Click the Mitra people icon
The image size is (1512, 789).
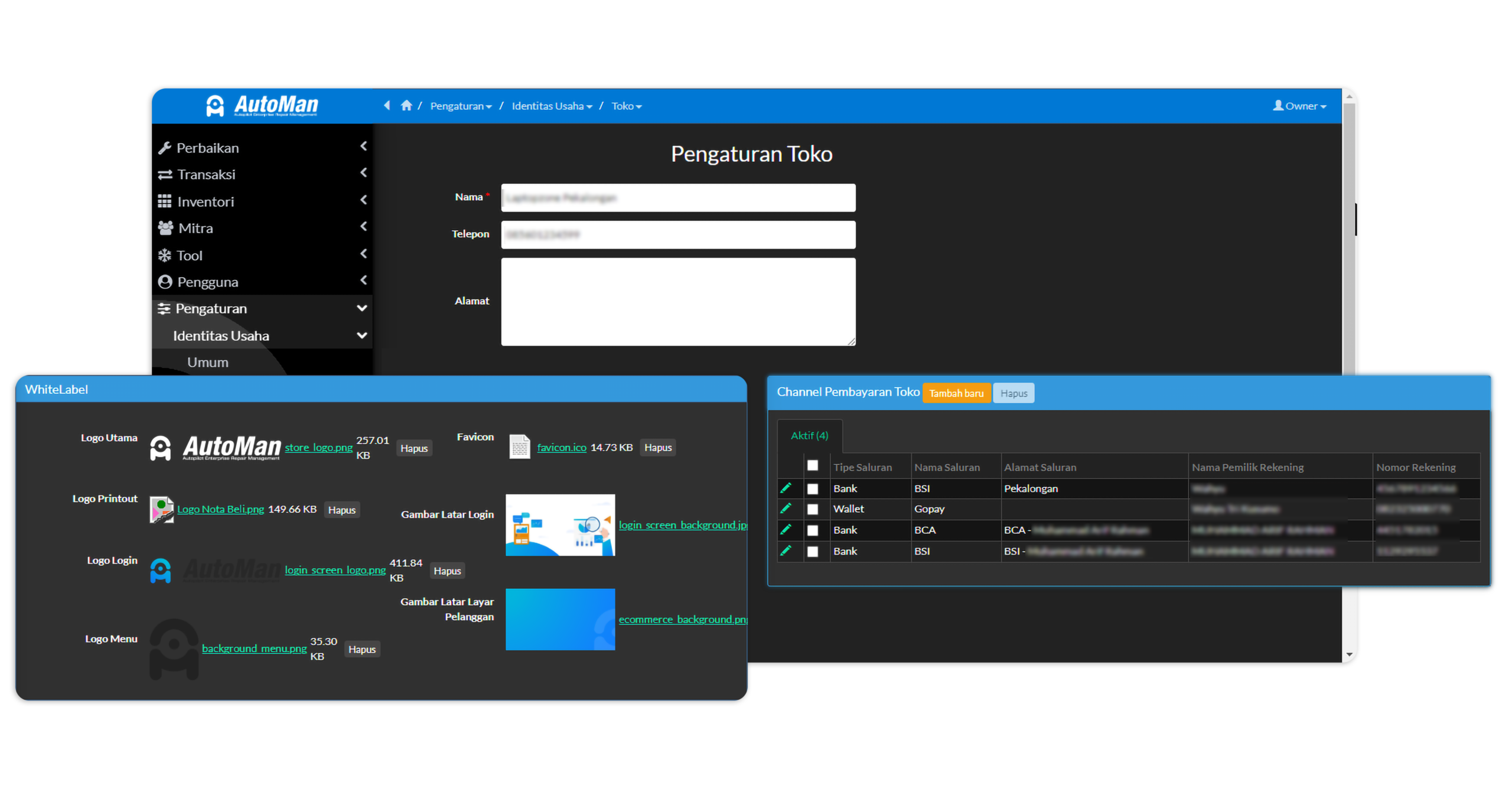pos(165,227)
